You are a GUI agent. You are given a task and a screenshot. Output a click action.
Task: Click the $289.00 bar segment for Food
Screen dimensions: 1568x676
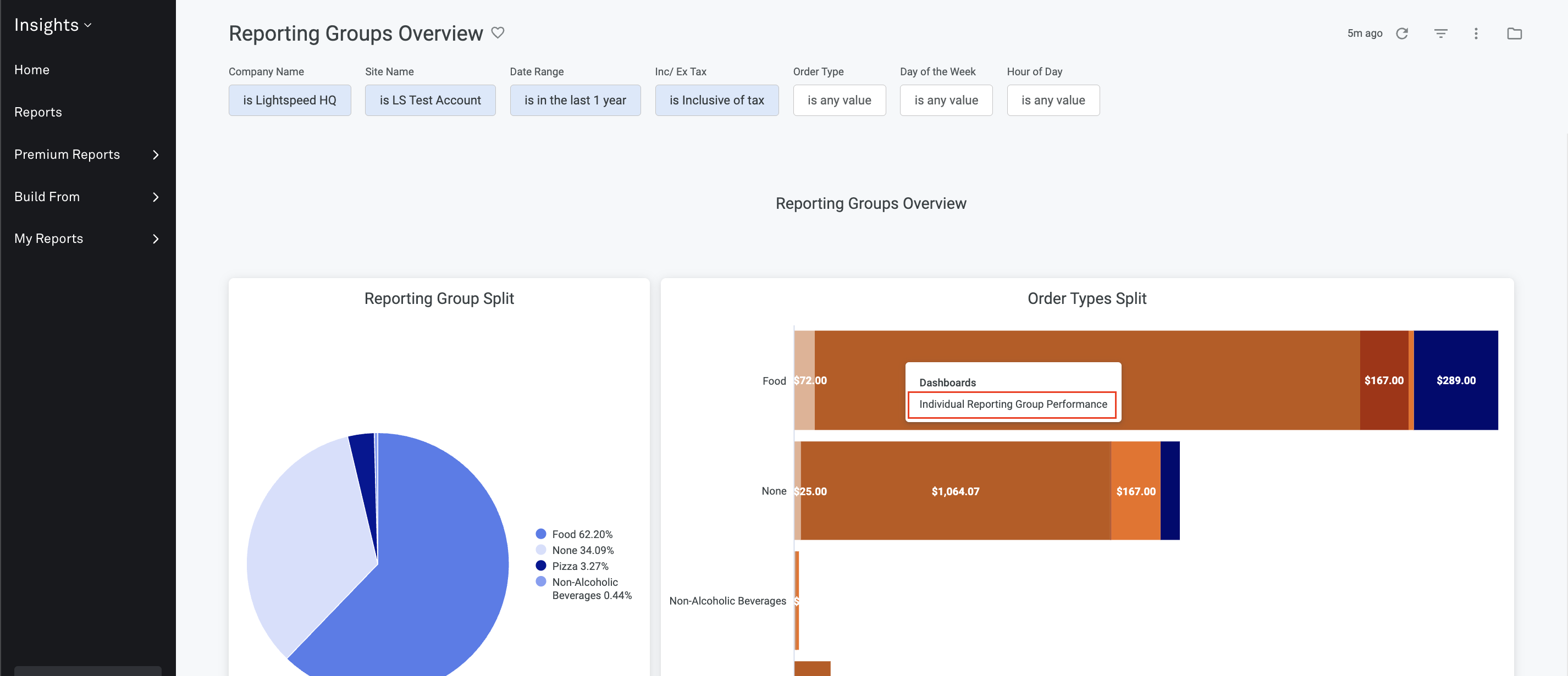pos(1456,380)
